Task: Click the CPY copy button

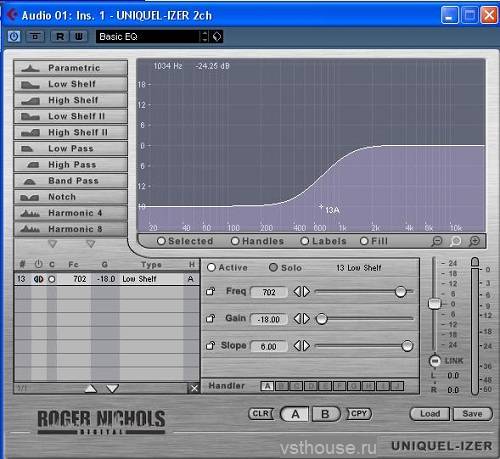Action: coord(359,414)
